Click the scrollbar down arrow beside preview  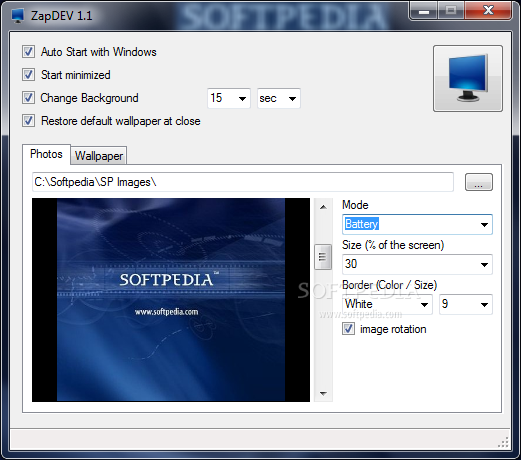click(x=323, y=394)
